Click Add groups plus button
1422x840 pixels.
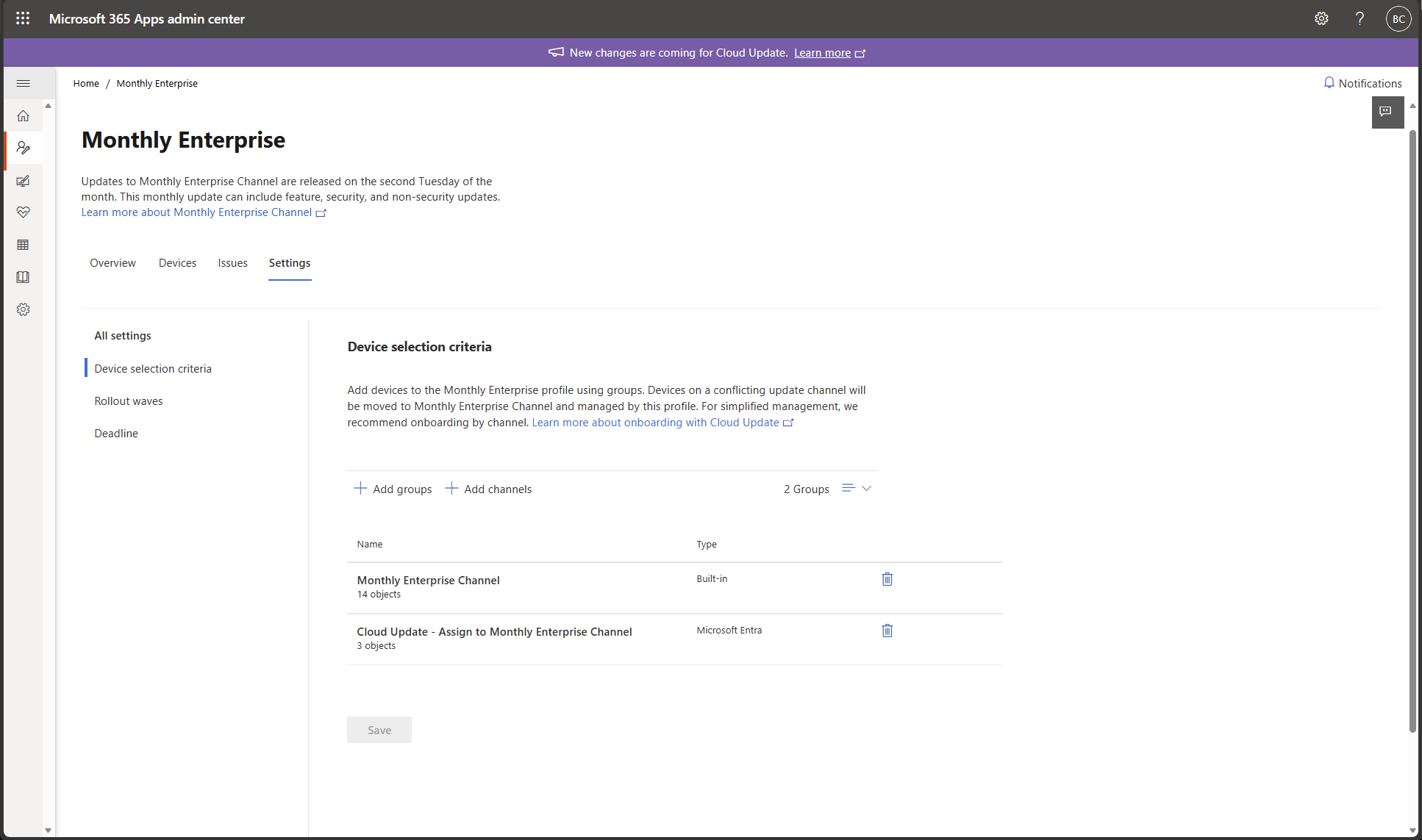[x=393, y=489]
